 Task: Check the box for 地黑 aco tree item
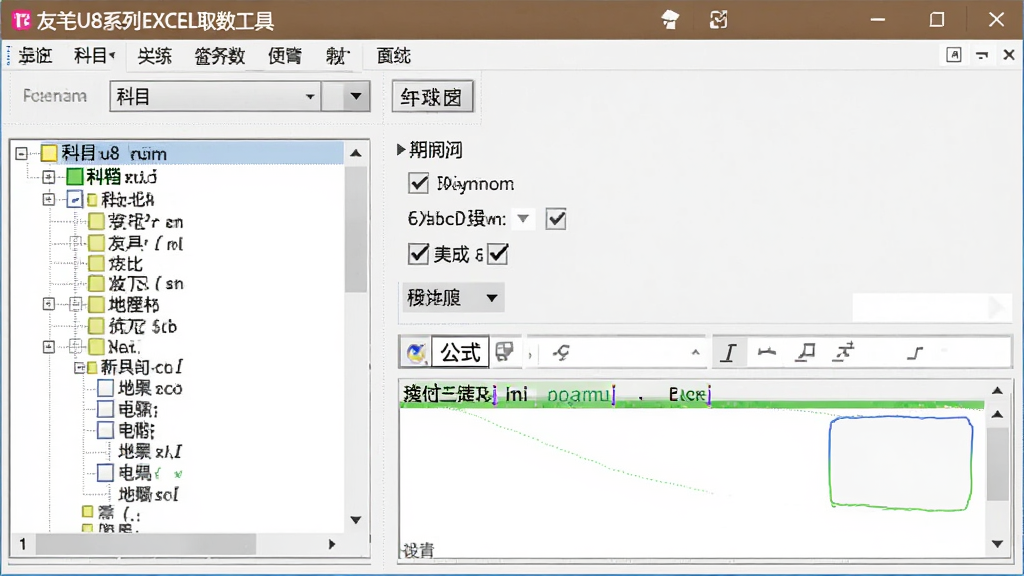click(105, 388)
